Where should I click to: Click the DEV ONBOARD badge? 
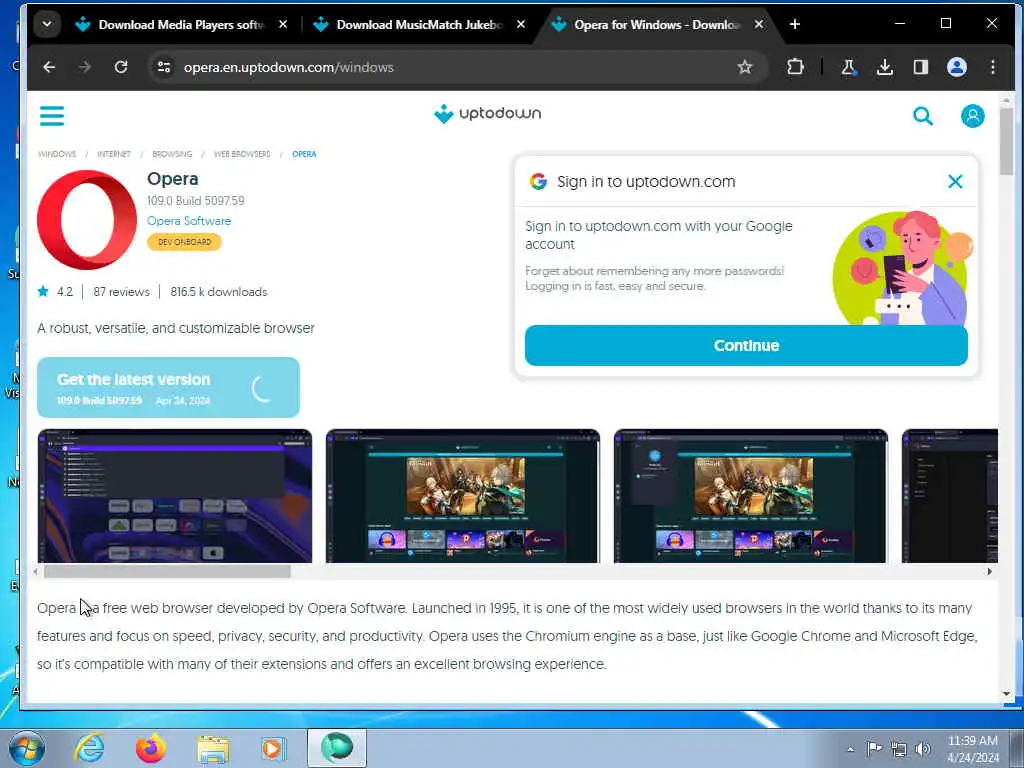[x=184, y=242]
